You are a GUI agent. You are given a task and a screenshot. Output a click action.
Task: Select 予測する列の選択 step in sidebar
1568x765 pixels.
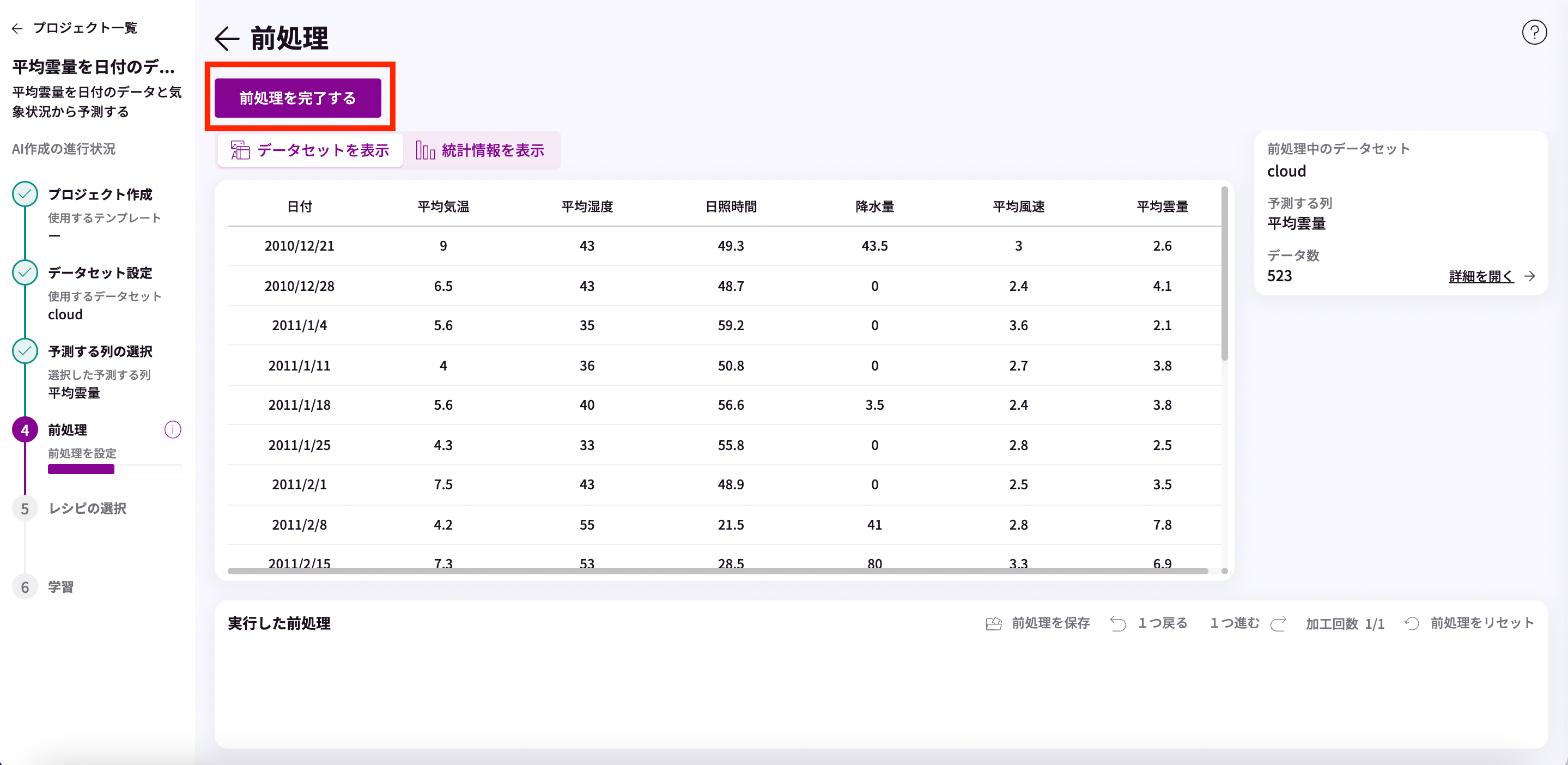tap(100, 351)
